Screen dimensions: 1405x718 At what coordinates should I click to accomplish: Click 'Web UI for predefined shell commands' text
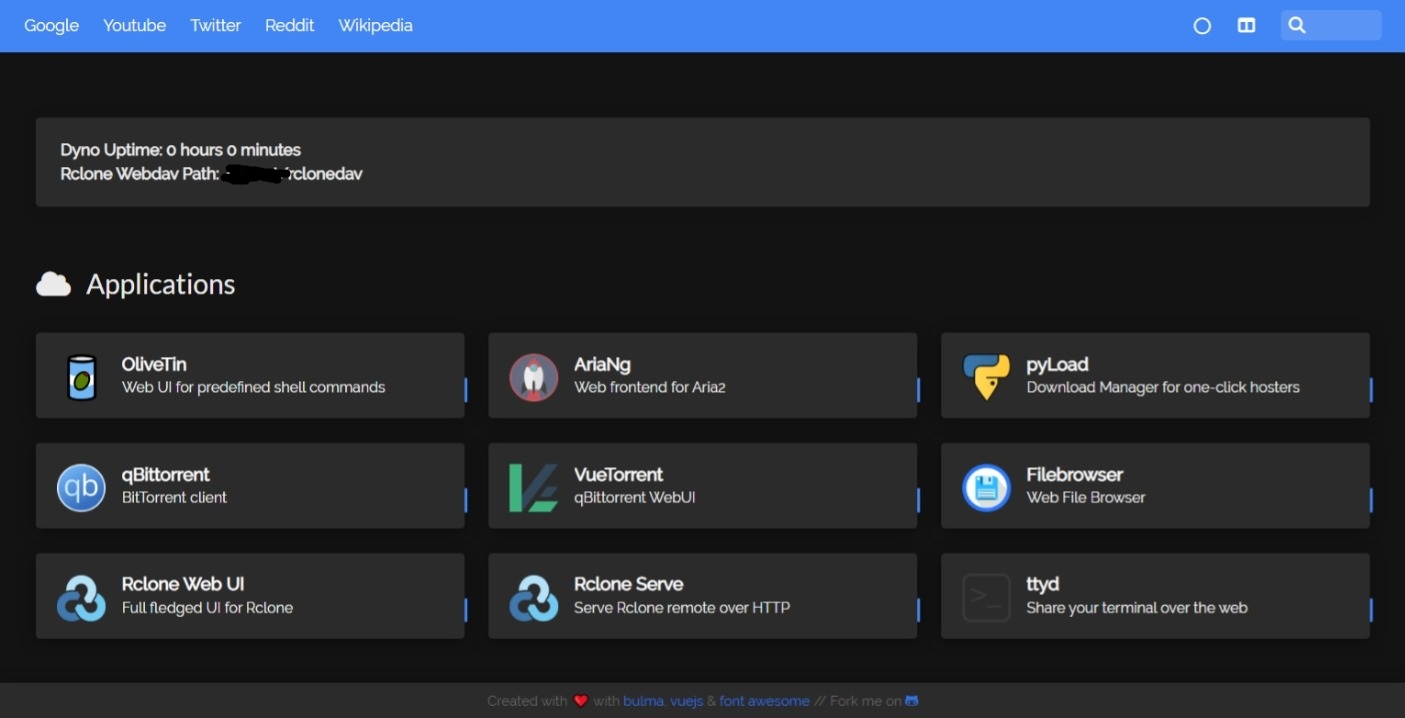(x=253, y=387)
